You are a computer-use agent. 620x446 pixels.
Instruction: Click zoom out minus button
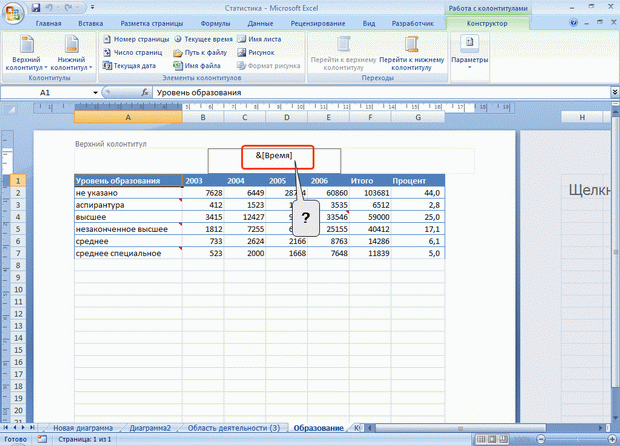pos(541,439)
